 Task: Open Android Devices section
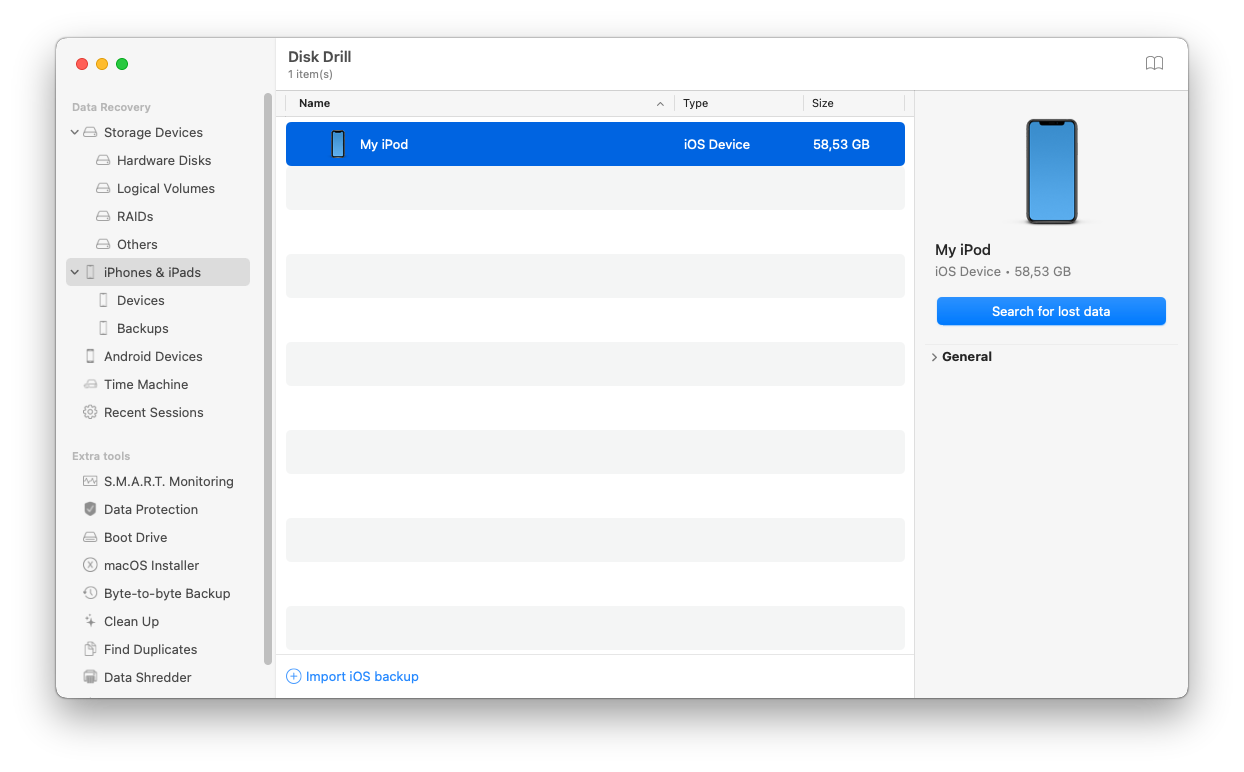coord(153,356)
